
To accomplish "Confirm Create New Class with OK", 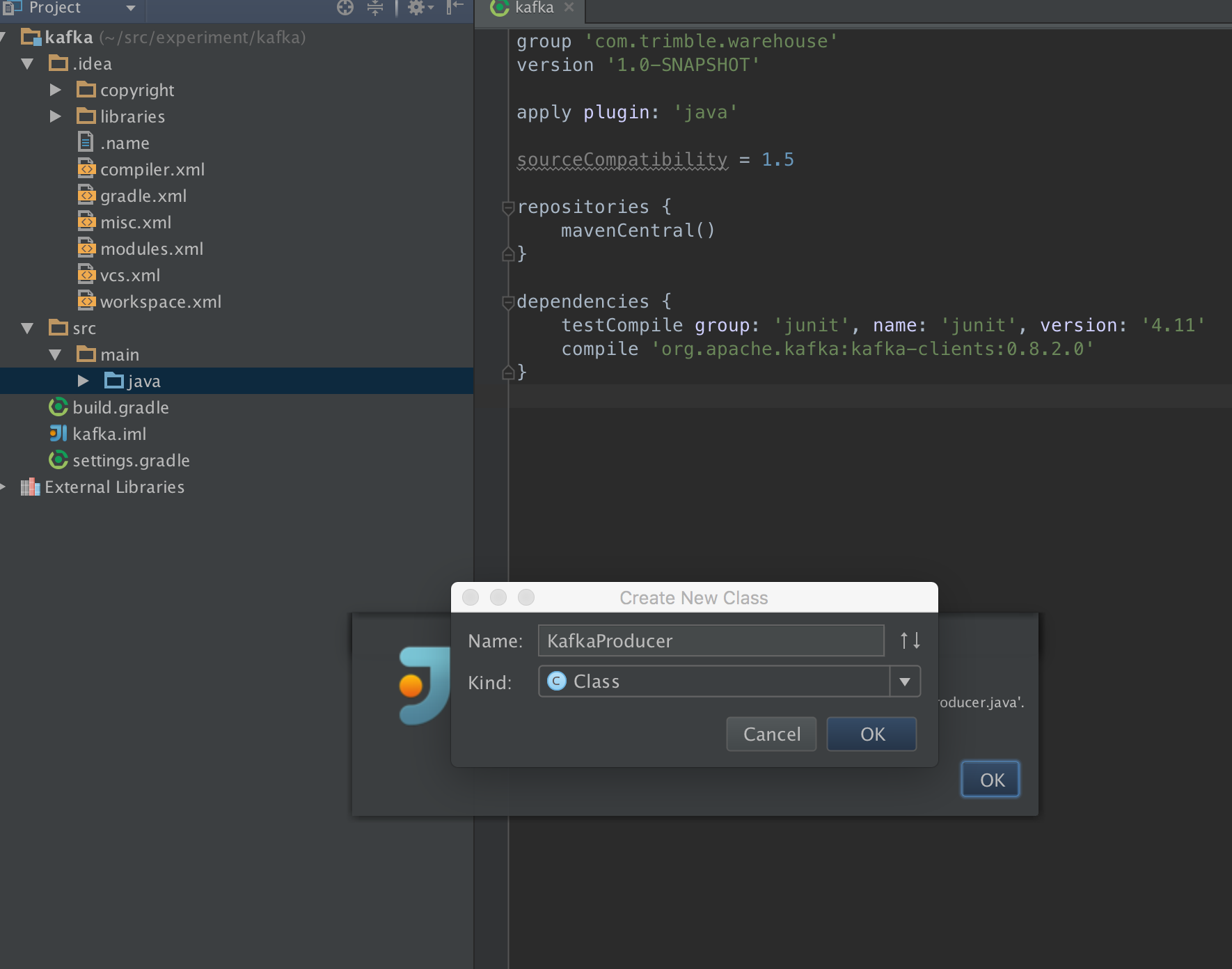I will tap(871, 734).
